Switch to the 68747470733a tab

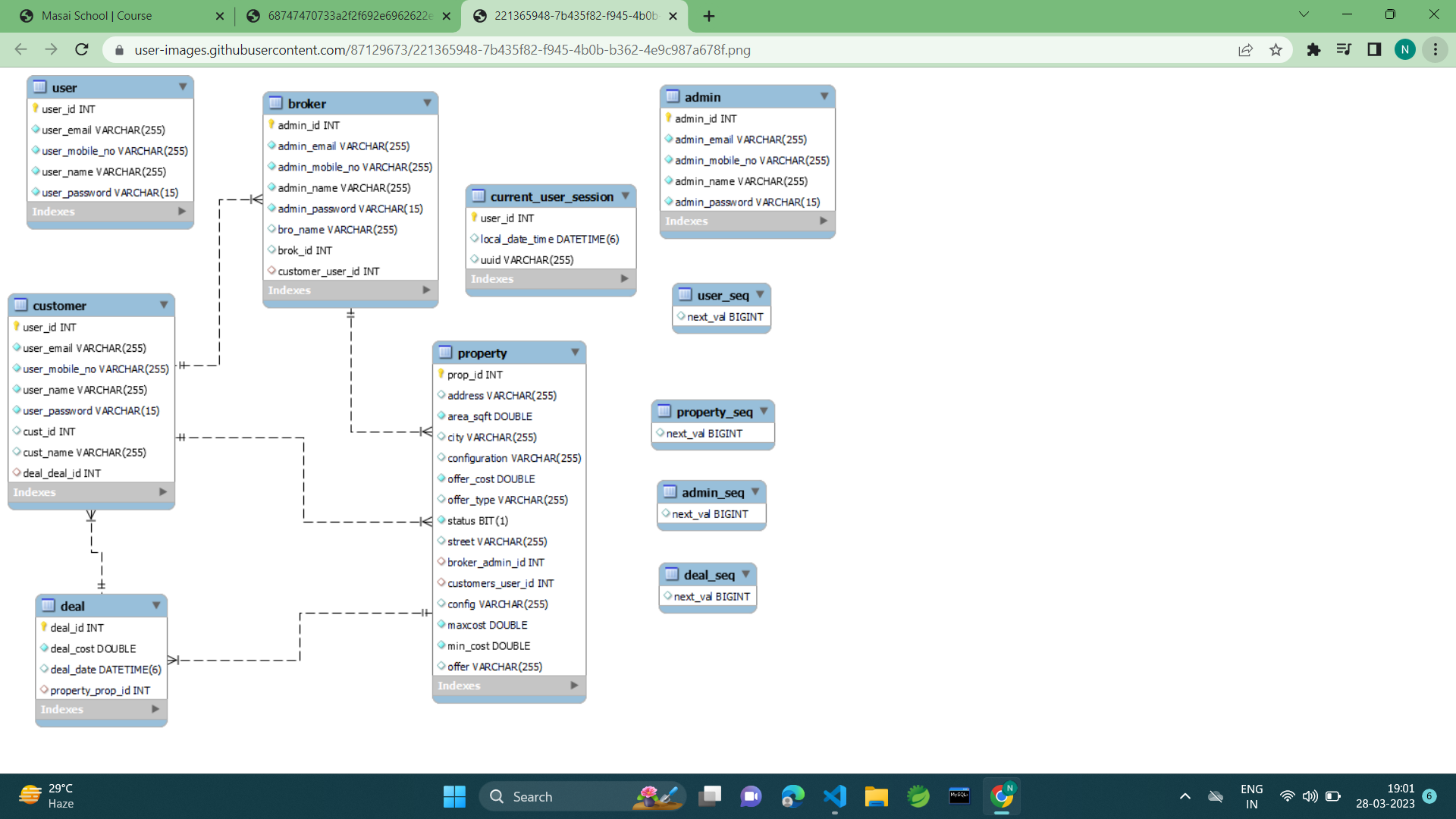tap(349, 16)
